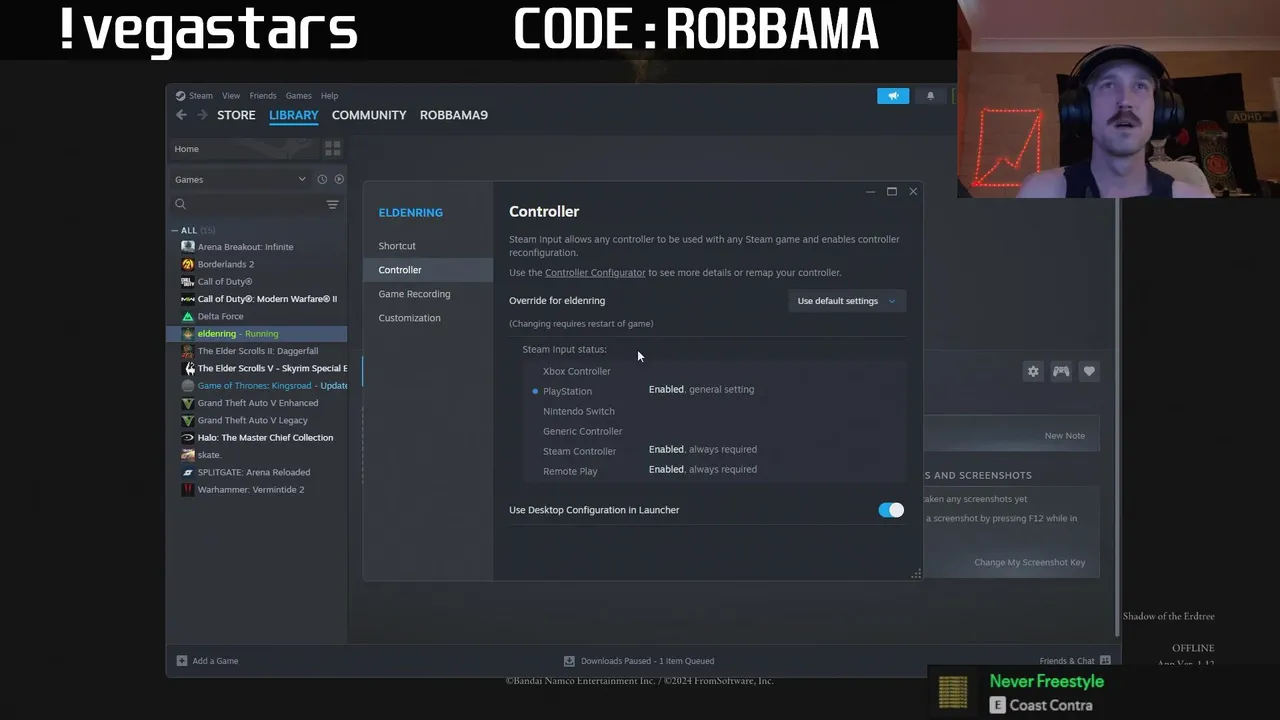The width and height of the screenshot is (1280, 720).
Task: Click the Borderlands 2 game icon
Action: tap(188, 264)
